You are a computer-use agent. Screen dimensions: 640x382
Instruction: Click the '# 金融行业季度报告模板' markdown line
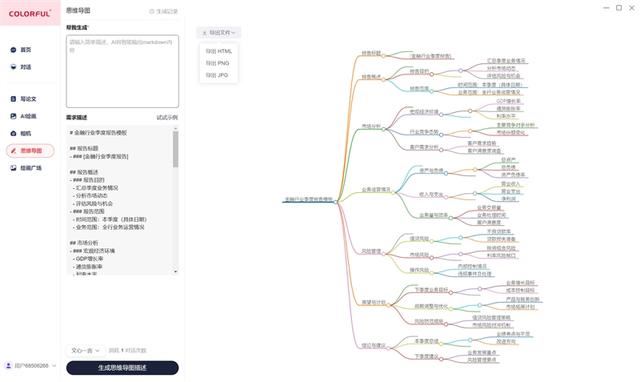[98, 133]
